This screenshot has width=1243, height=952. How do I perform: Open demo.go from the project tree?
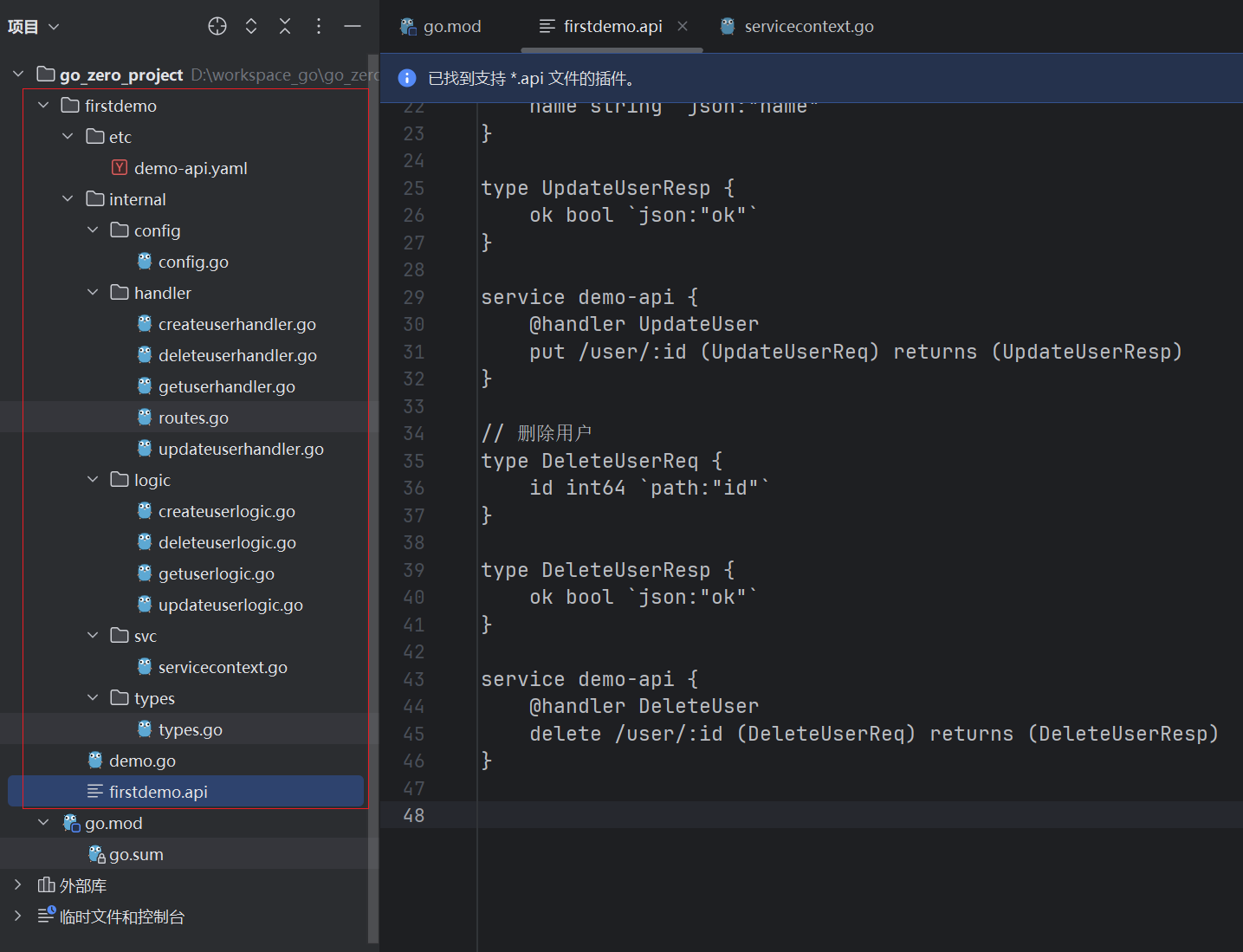pos(142,761)
